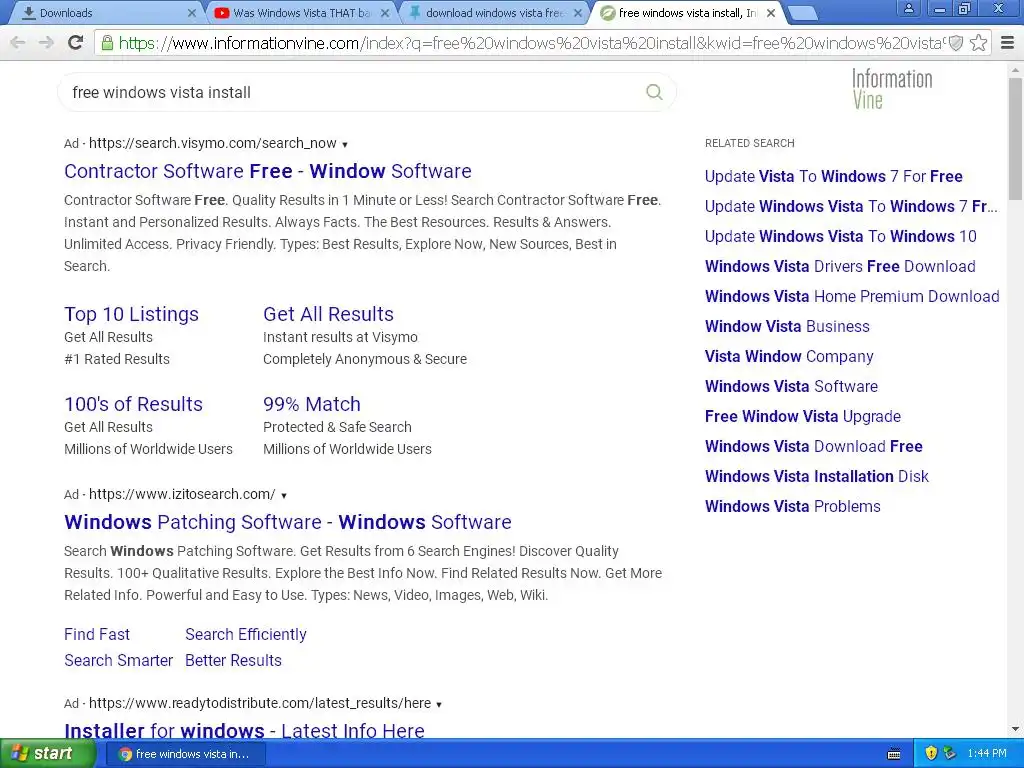Click the Search Efficiently link
Image resolution: width=1024 pixels, height=768 pixels.
[246, 634]
